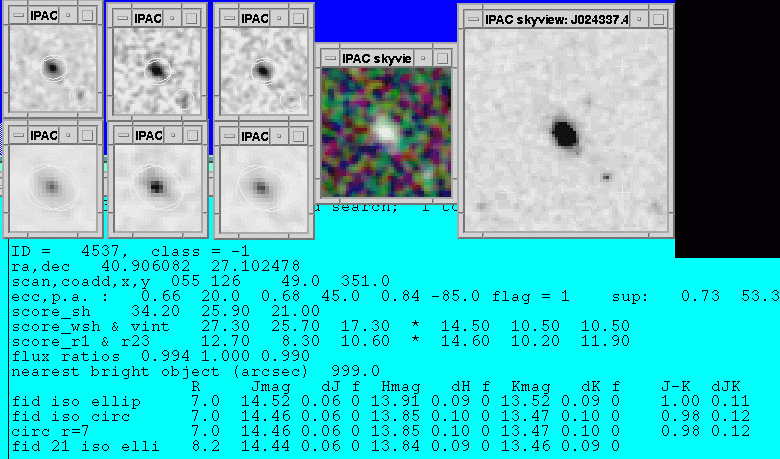The width and height of the screenshot is (780, 459).
Task: Click the right ascension value 40.906082
Action: 145,266
